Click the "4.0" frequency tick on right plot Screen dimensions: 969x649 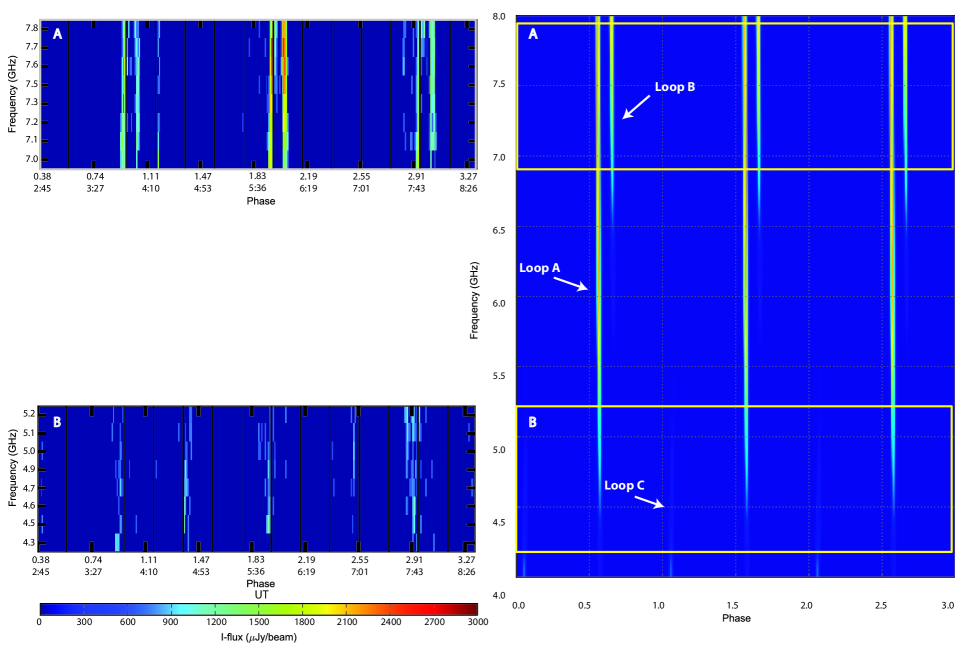[x=499, y=595]
